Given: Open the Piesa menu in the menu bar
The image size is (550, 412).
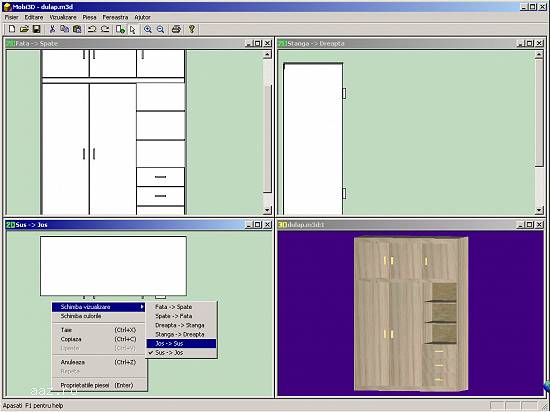Looking at the screenshot, I should (x=89, y=17).
